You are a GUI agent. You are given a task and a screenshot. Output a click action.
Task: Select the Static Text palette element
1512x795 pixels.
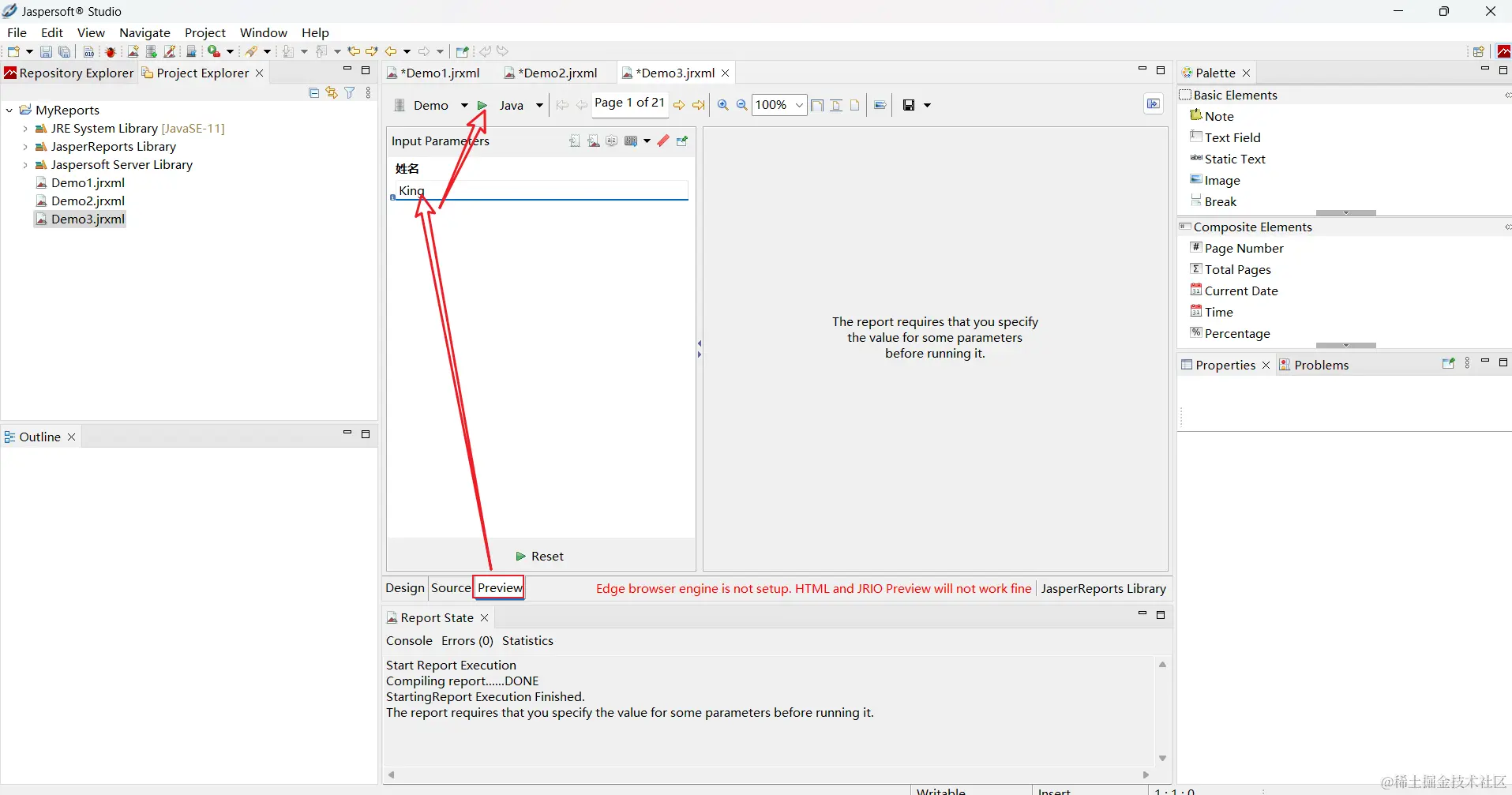pos(1228,159)
